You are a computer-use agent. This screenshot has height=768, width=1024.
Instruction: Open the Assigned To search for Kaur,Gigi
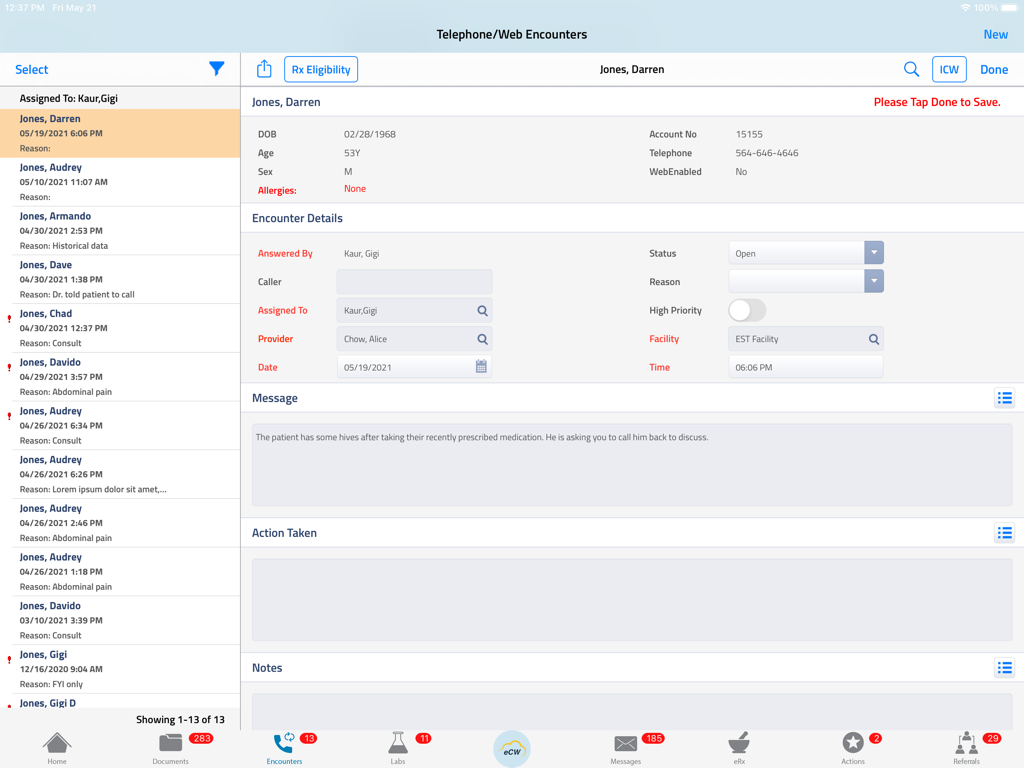click(x=482, y=310)
